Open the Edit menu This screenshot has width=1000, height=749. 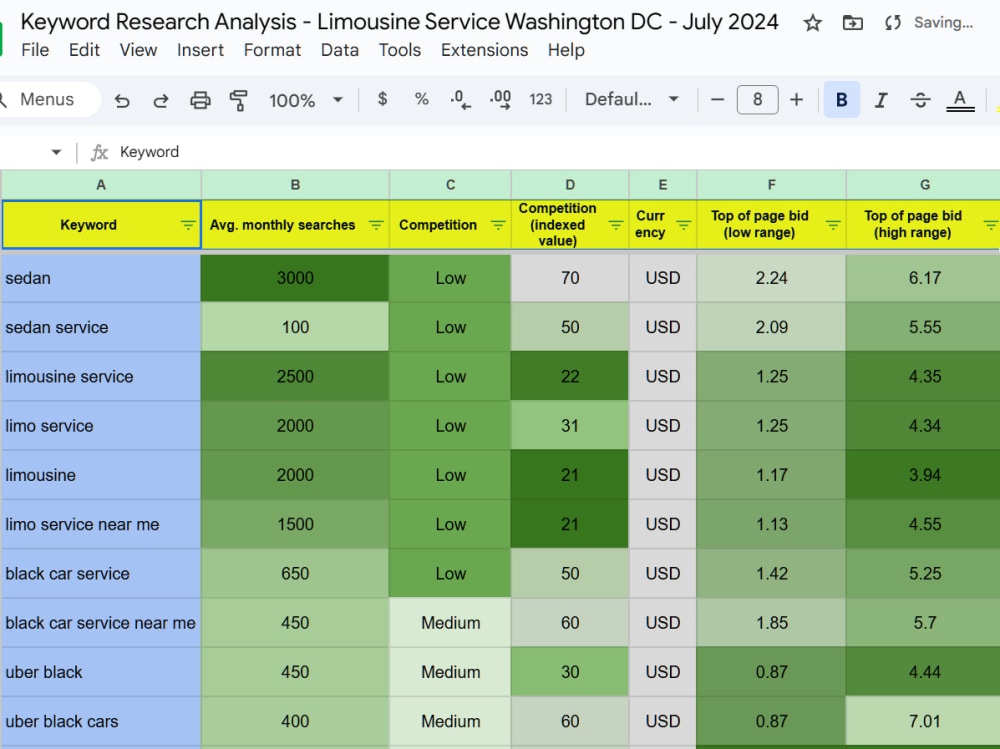click(x=84, y=50)
